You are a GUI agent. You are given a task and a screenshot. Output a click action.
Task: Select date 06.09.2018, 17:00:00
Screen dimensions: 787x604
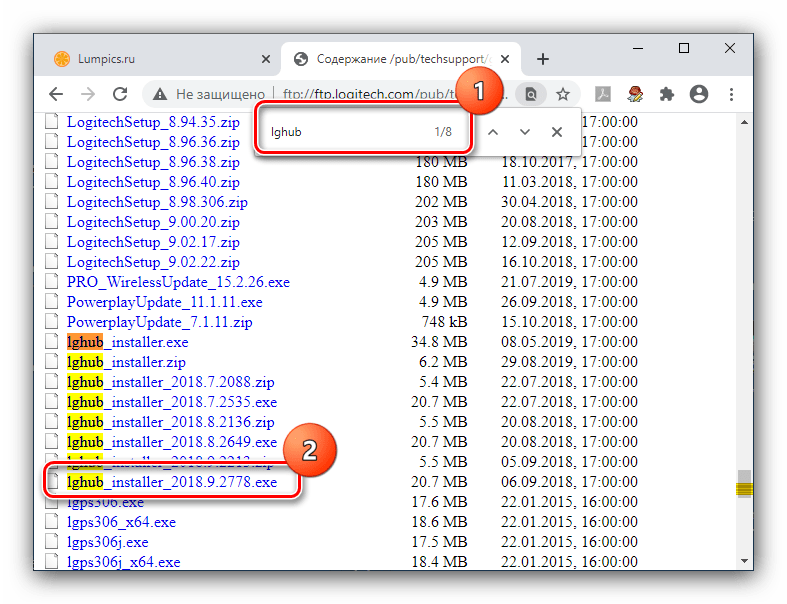pyautogui.click(x=569, y=482)
